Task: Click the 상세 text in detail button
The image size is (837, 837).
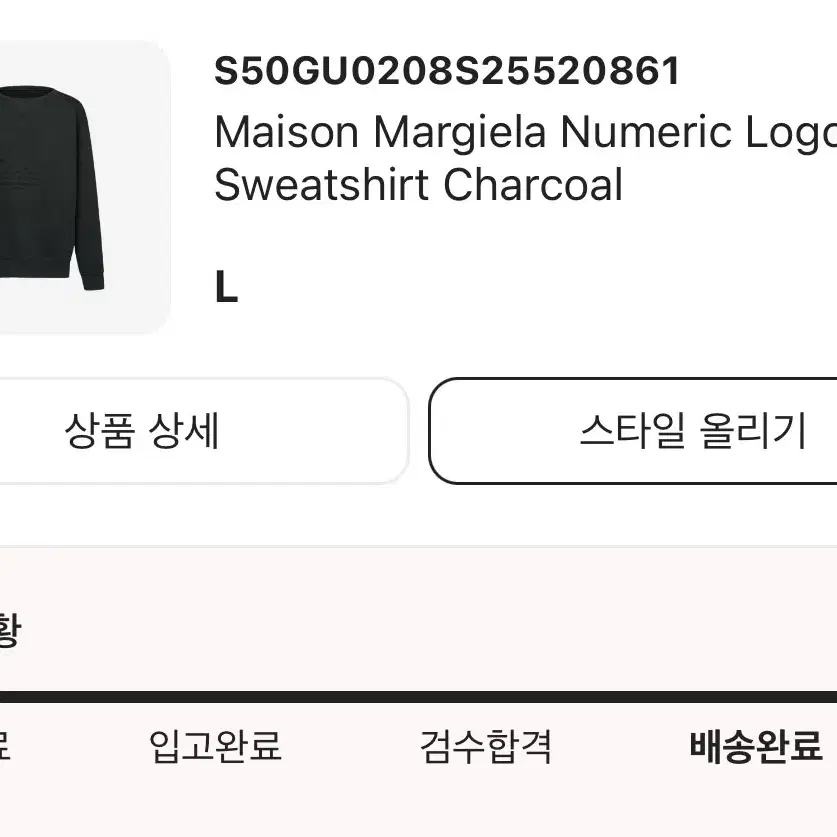Action: [183, 430]
